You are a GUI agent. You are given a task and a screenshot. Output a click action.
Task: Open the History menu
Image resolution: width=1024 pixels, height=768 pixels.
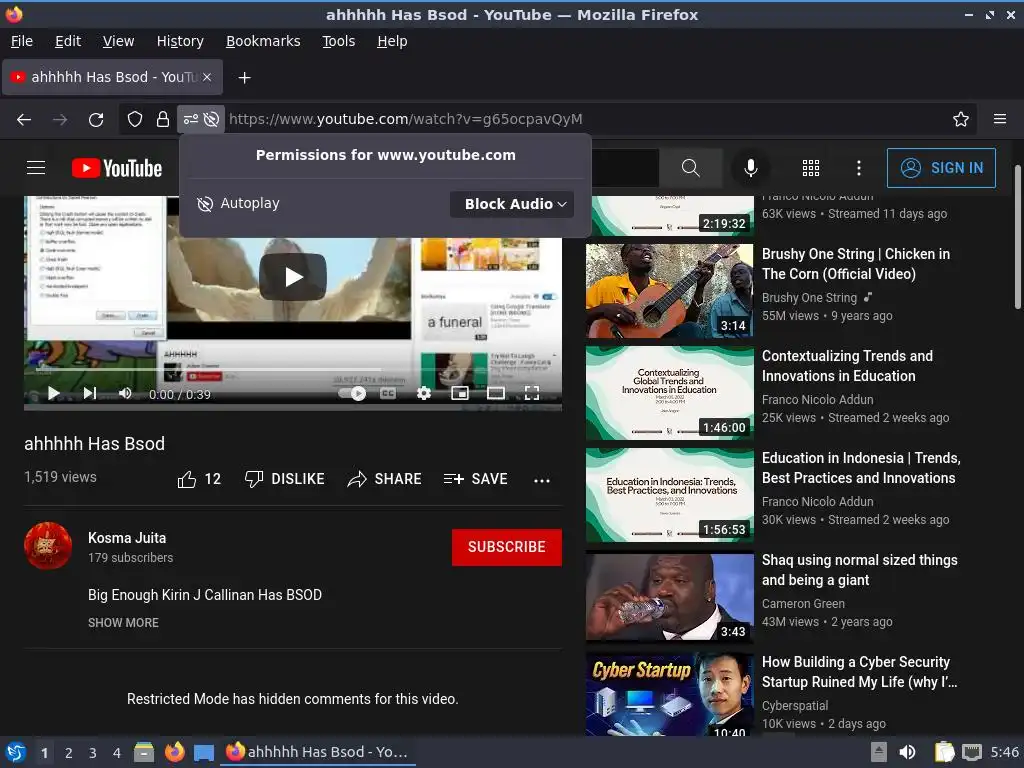(180, 41)
